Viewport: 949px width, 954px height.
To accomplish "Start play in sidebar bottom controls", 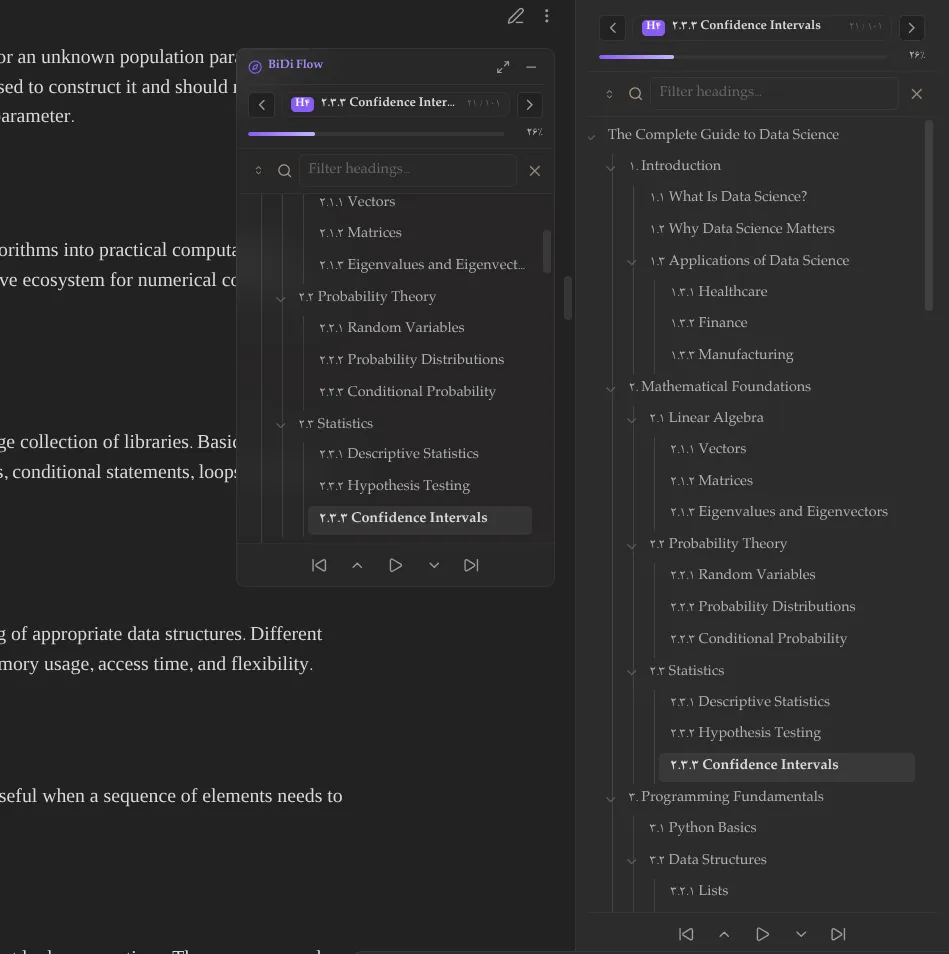I will (x=762, y=934).
